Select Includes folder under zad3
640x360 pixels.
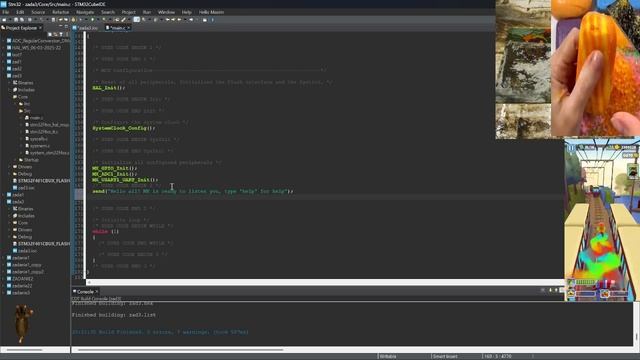(24, 90)
